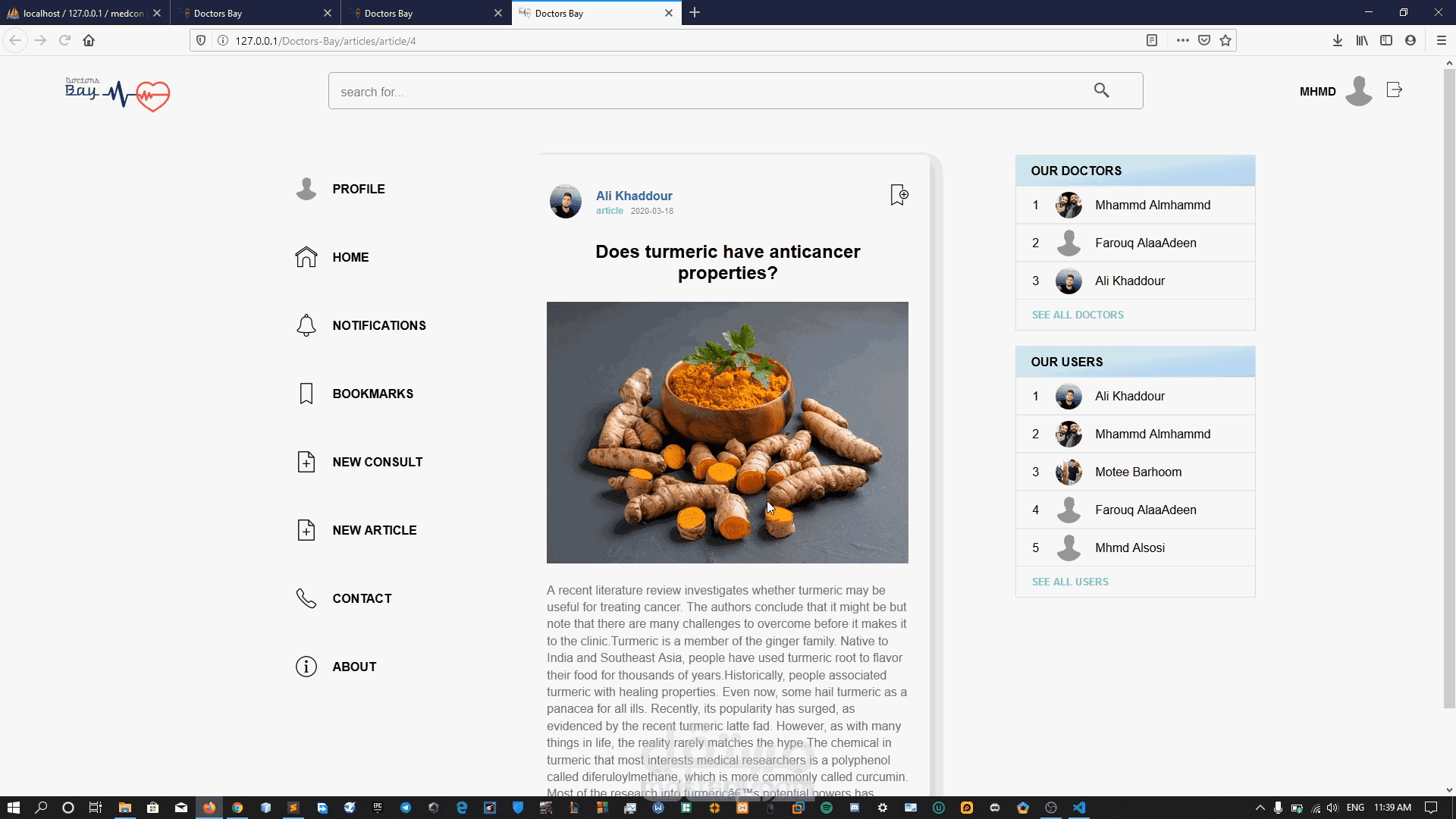This screenshot has width=1456, height=819.
Task: Click the About info icon
Action: pos(306,667)
